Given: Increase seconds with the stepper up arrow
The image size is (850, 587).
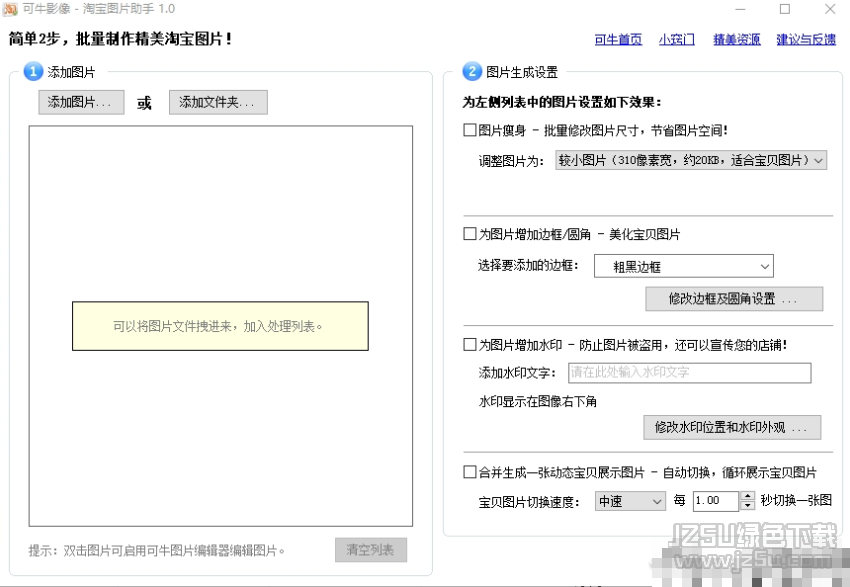Looking at the screenshot, I should [748, 496].
